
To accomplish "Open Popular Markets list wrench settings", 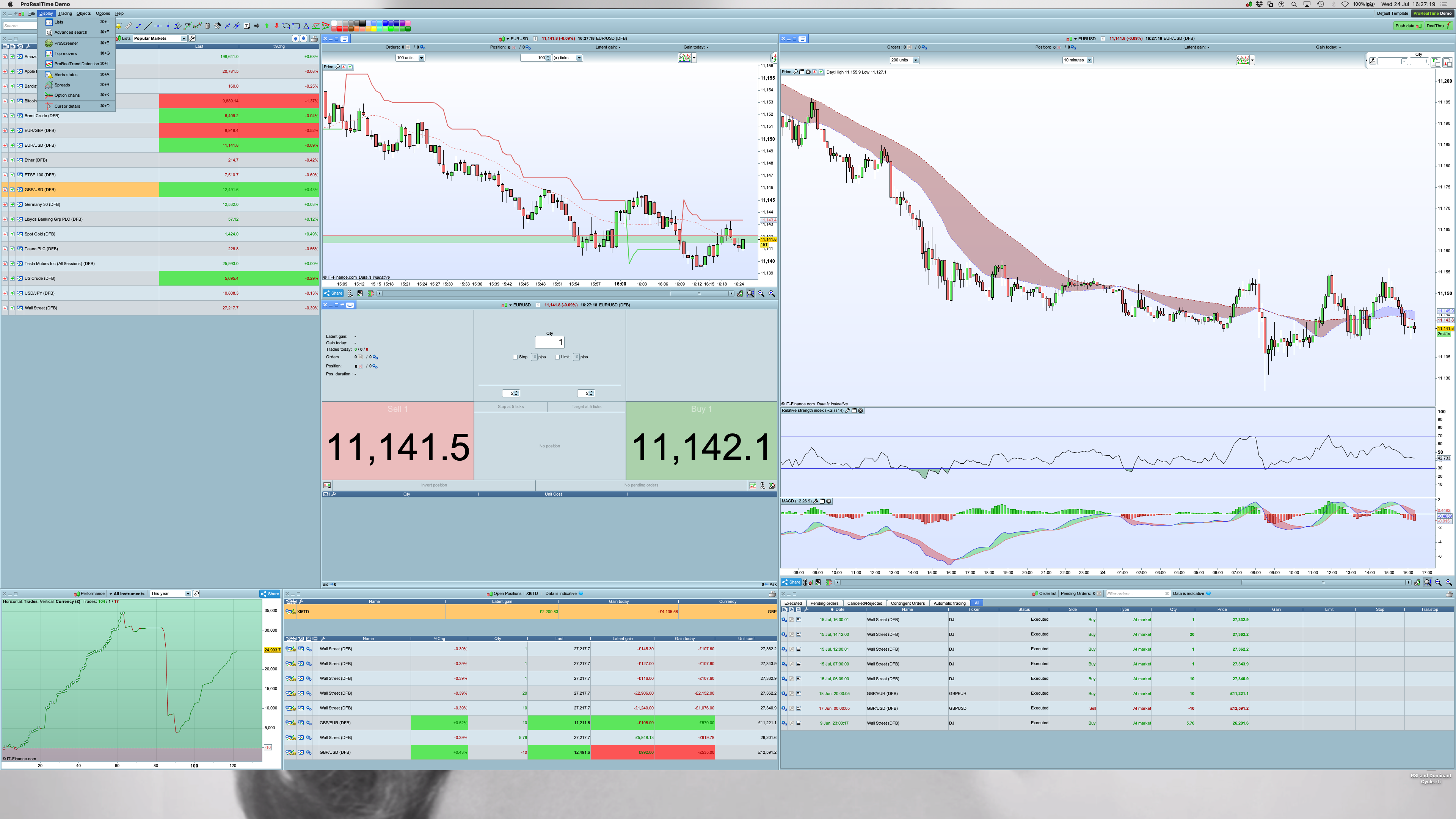I will click(192, 38).
